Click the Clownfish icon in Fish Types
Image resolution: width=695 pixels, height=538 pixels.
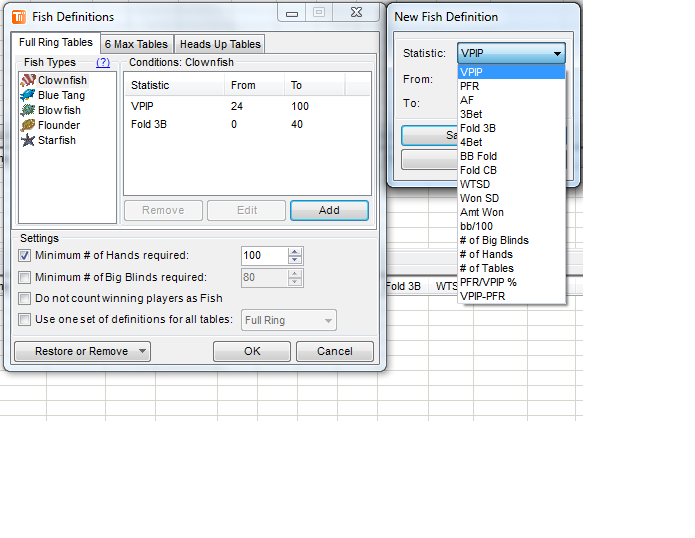28,80
